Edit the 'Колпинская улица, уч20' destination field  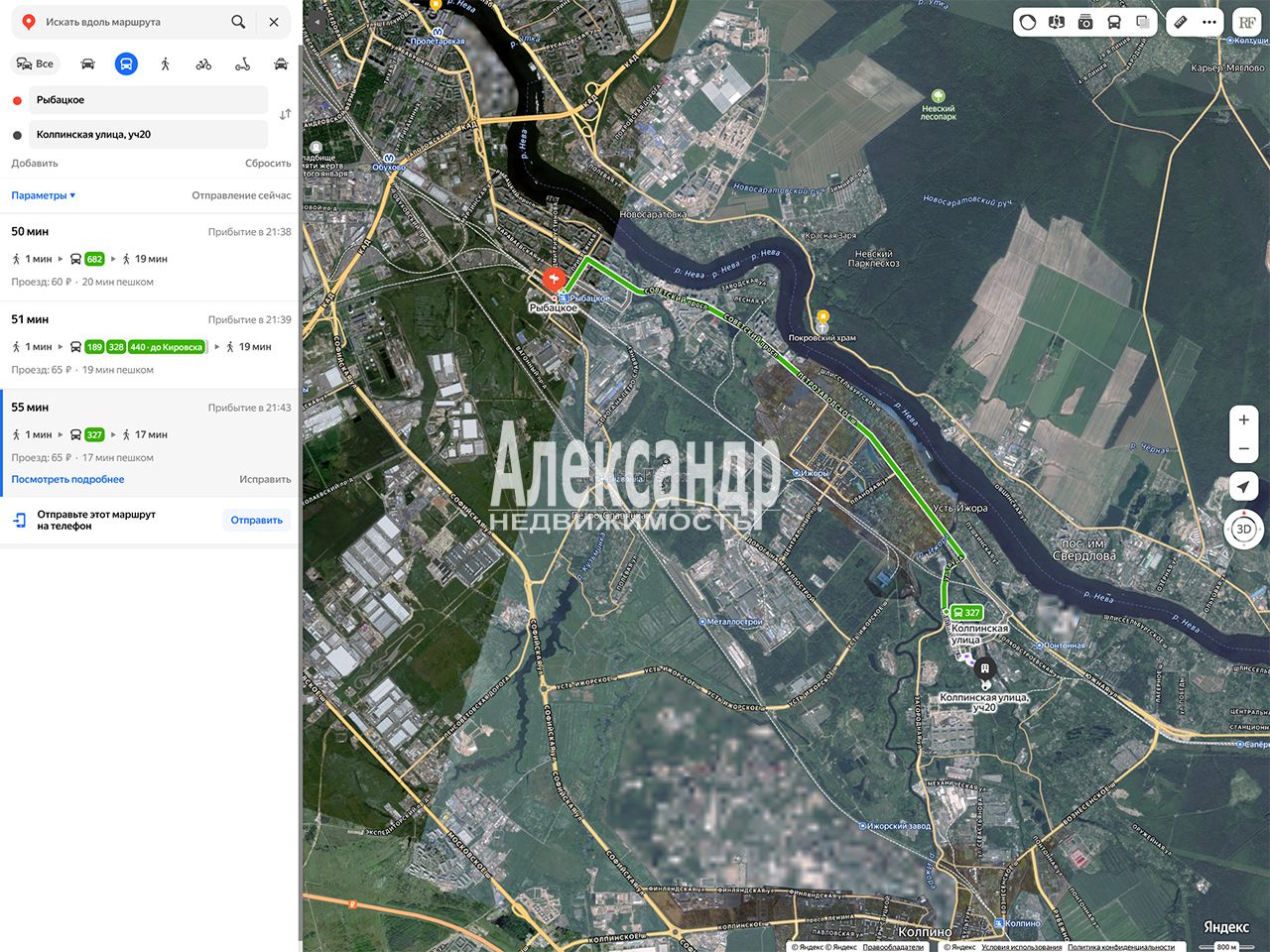[149, 135]
